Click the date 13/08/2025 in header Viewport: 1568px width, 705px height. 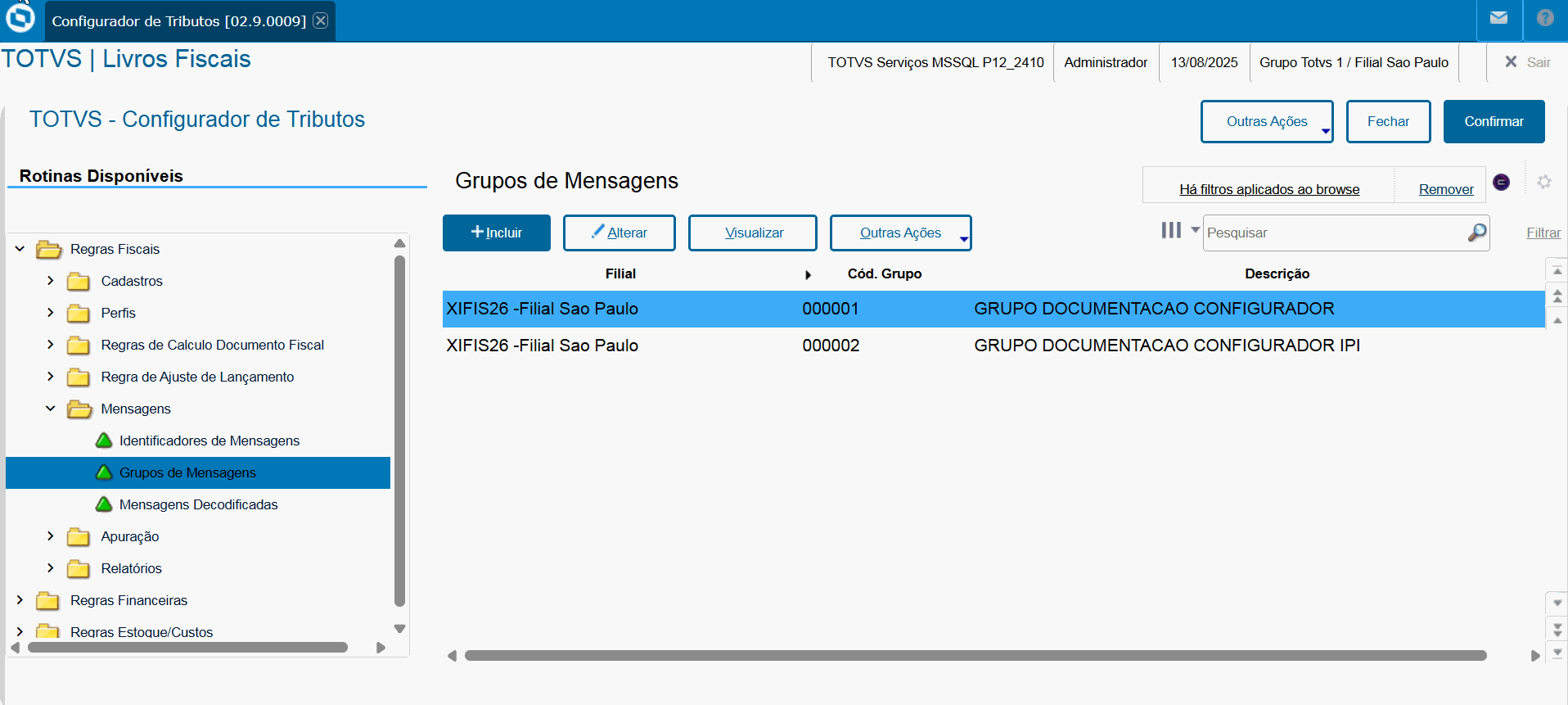(1205, 62)
